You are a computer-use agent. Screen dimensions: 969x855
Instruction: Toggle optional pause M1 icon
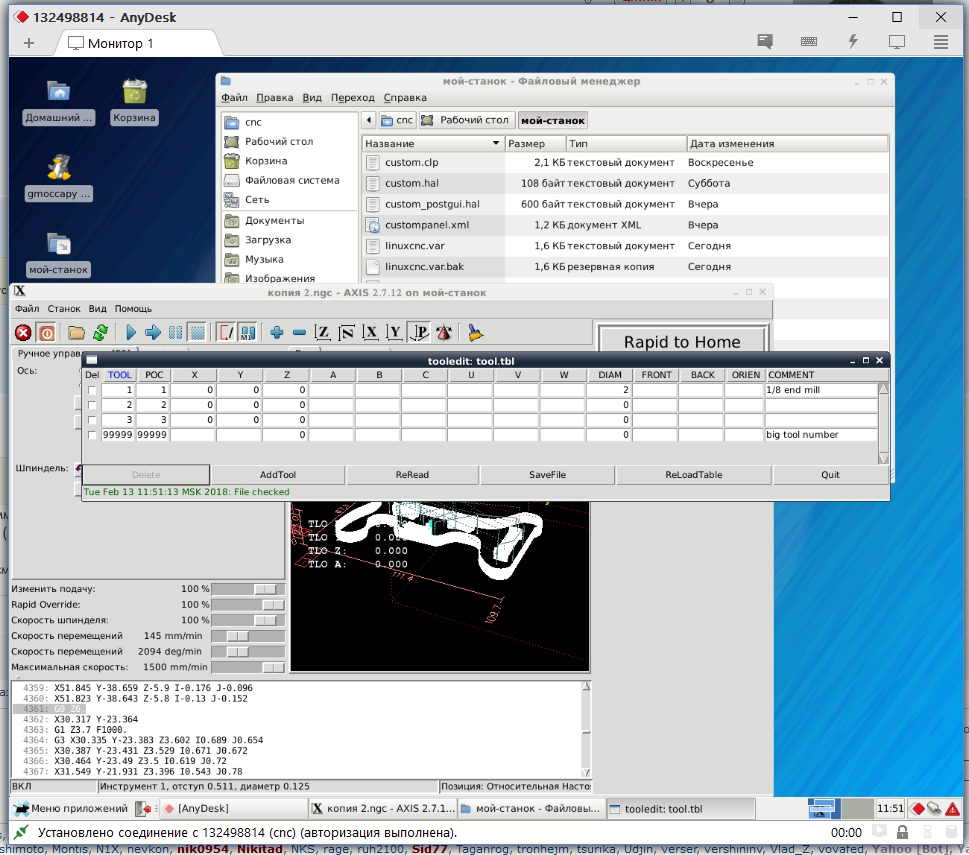[x=248, y=333]
